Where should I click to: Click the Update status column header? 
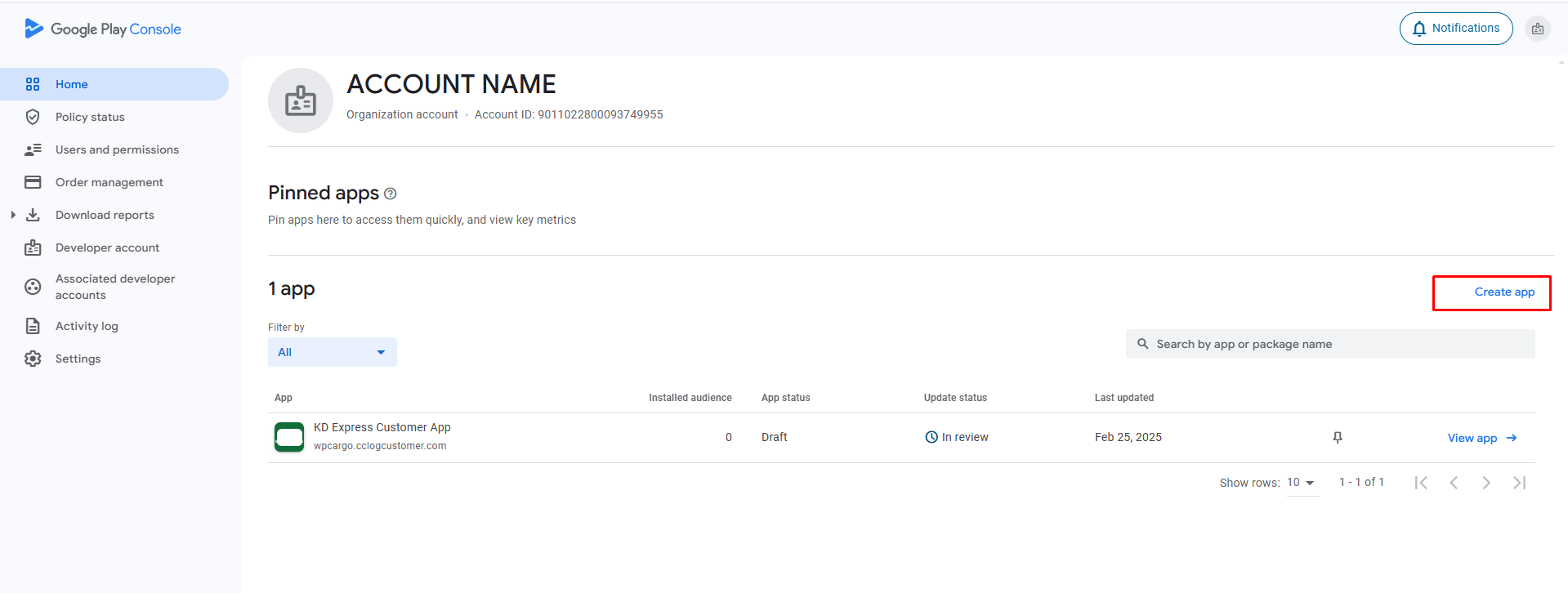coord(955,398)
